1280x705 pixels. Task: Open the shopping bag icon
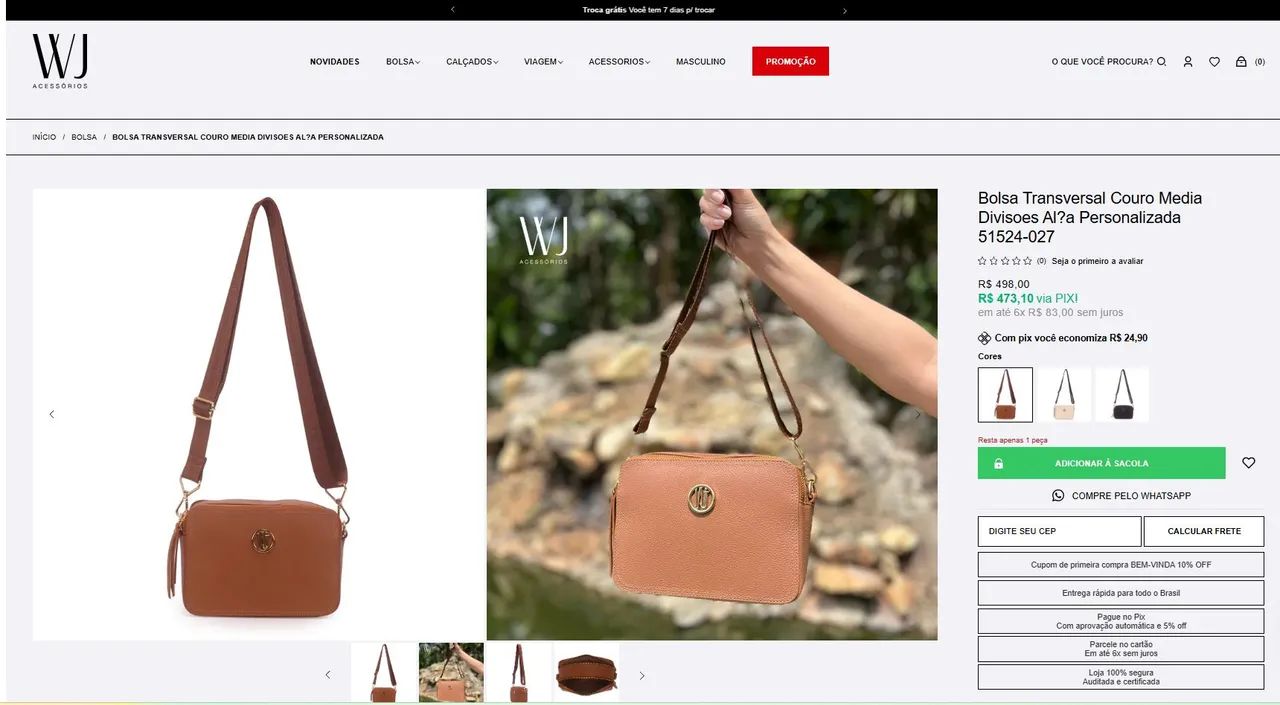[x=1241, y=62]
